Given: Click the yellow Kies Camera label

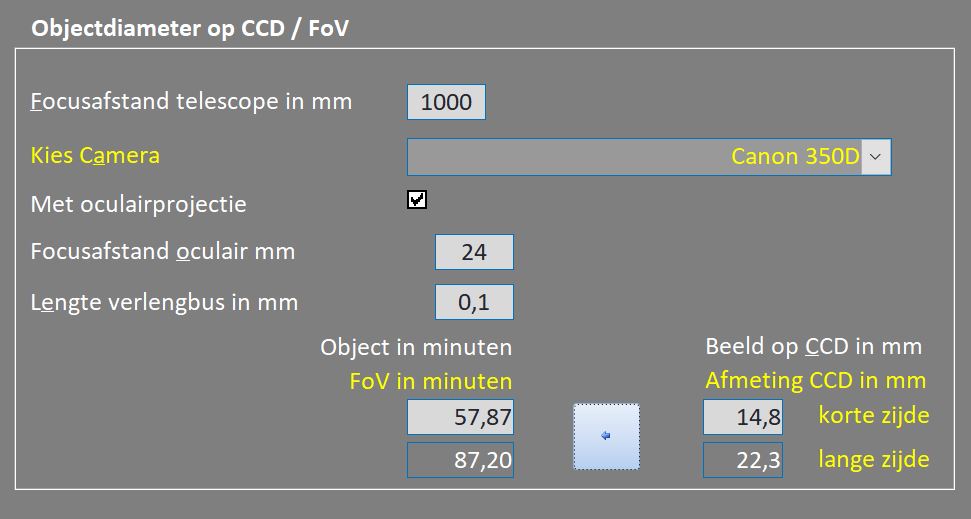Looking at the screenshot, I should click(95, 155).
